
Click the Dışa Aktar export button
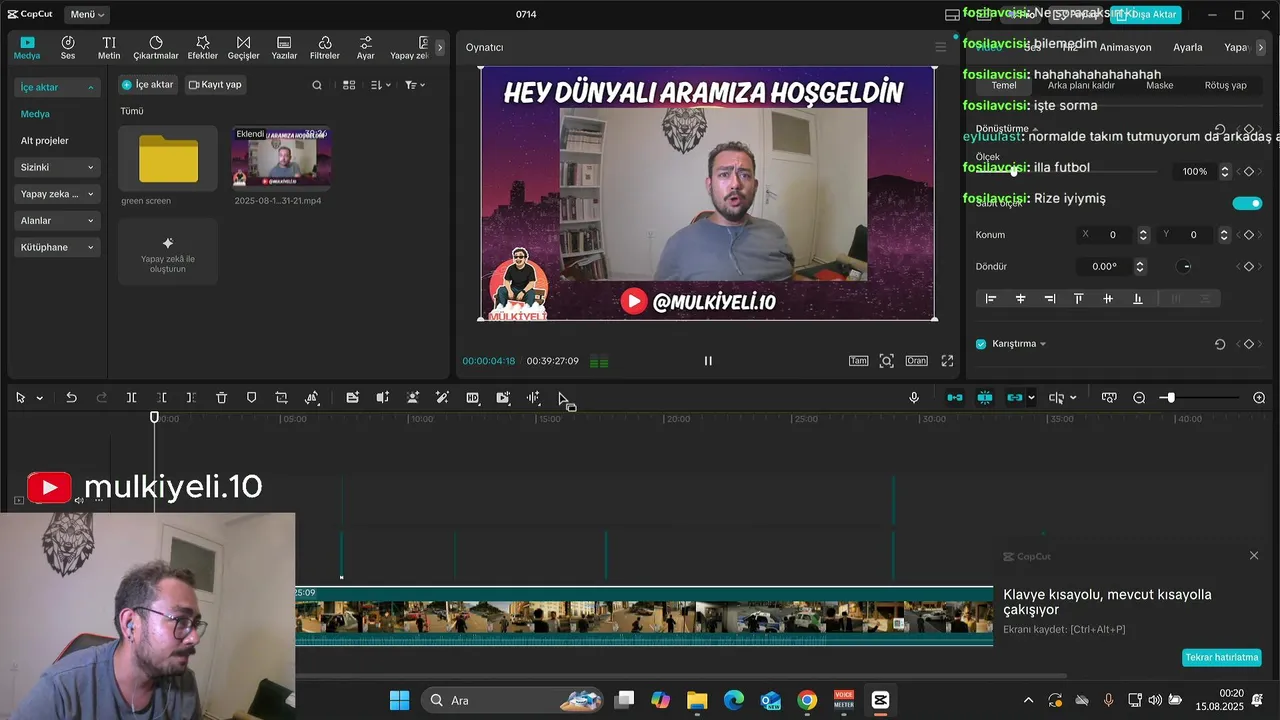pyautogui.click(x=1146, y=15)
